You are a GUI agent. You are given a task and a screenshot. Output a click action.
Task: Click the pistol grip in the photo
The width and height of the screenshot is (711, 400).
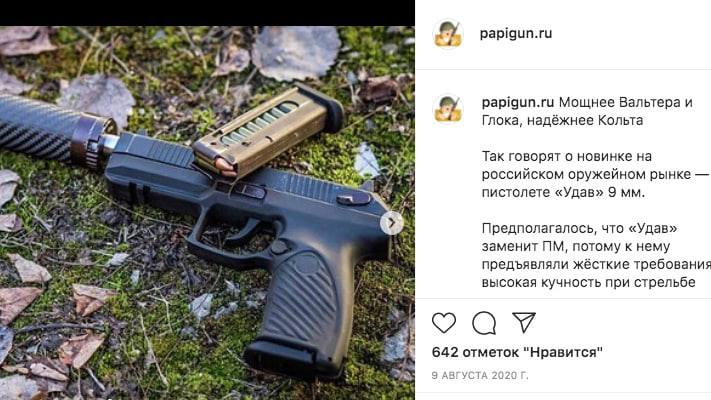[x=301, y=313]
